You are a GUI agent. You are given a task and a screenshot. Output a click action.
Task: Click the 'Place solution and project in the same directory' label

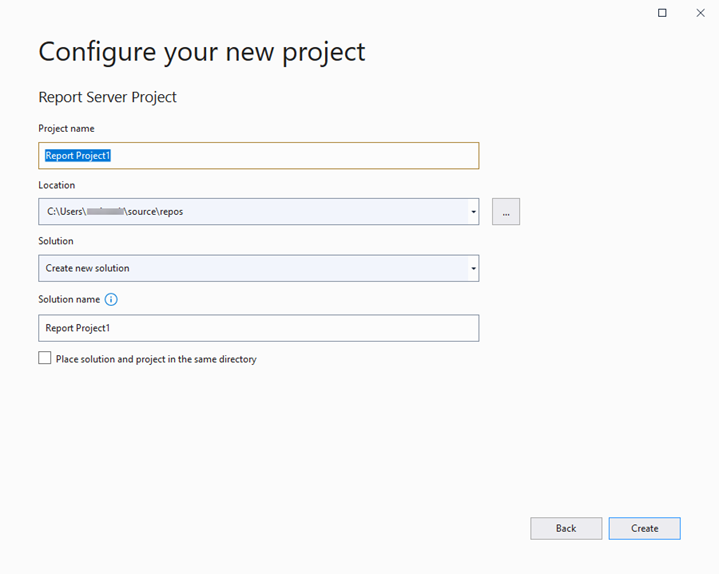point(156,359)
